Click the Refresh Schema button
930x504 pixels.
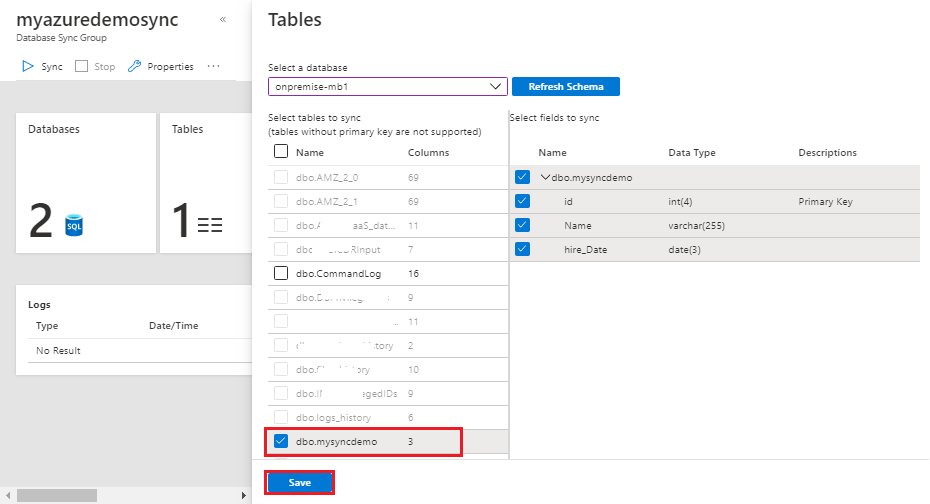(x=565, y=86)
